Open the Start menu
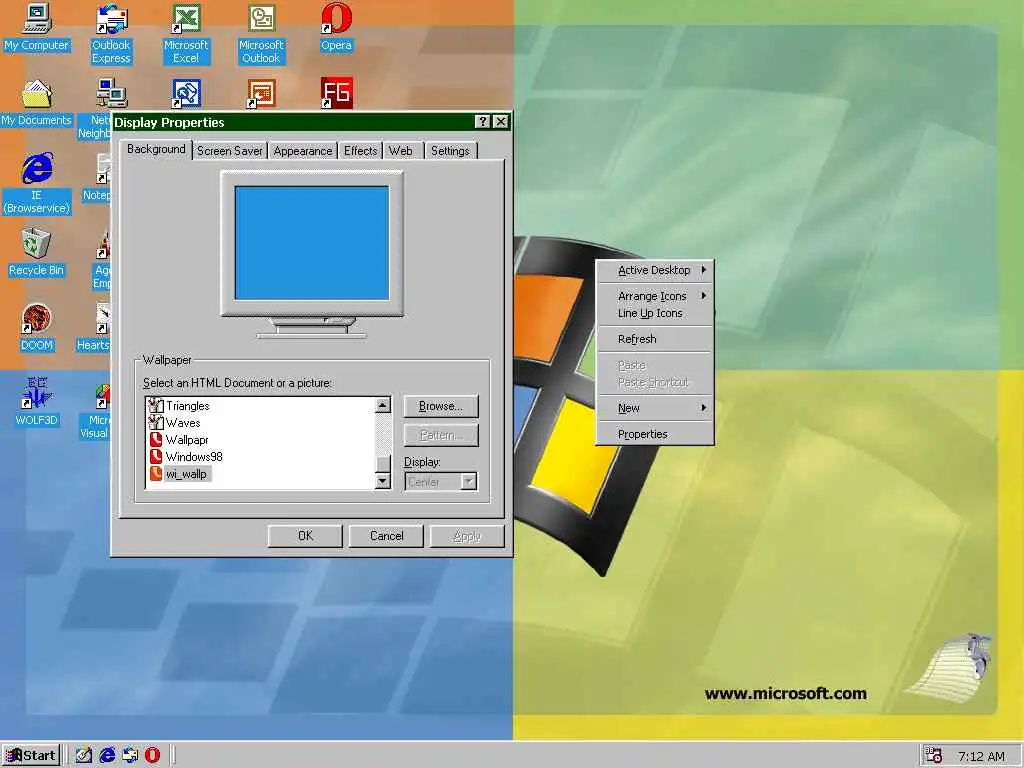This screenshot has height=768, width=1024. (31, 756)
